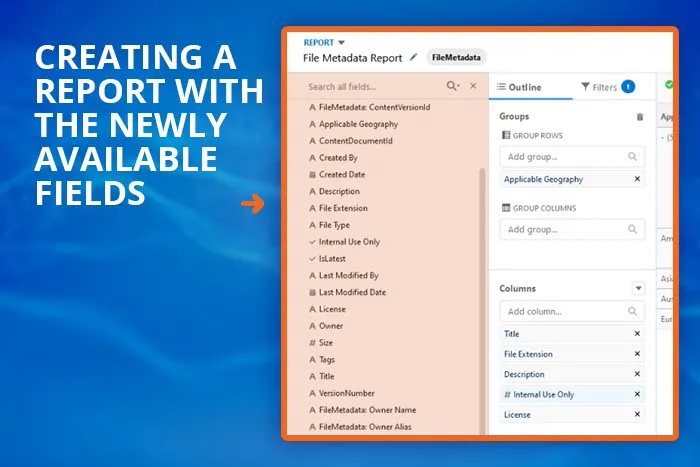Close the fields search panel
This screenshot has width=700, height=467.
pyautogui.click(x=473, y=86)
